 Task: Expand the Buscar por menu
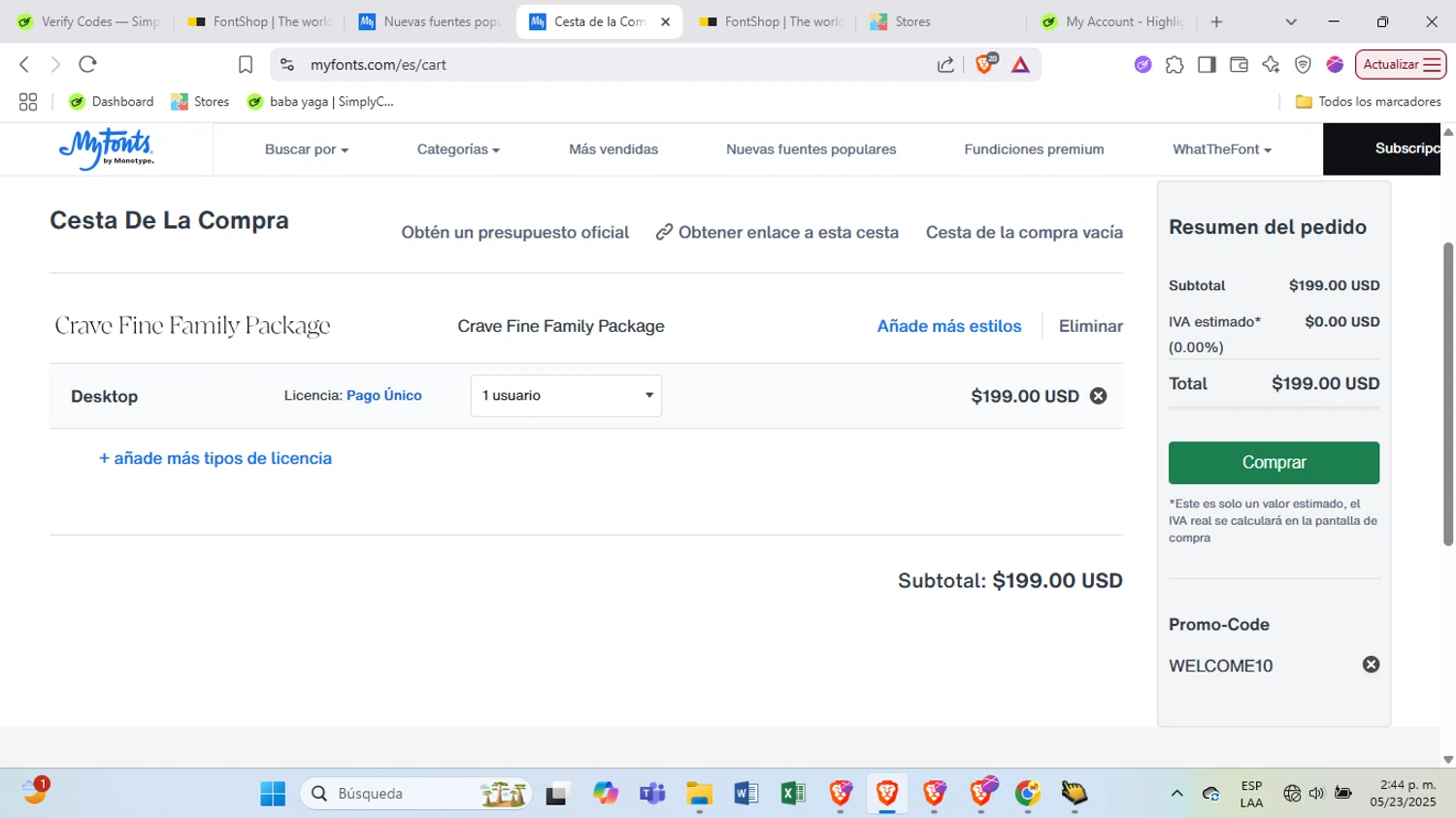pos(306,149)
